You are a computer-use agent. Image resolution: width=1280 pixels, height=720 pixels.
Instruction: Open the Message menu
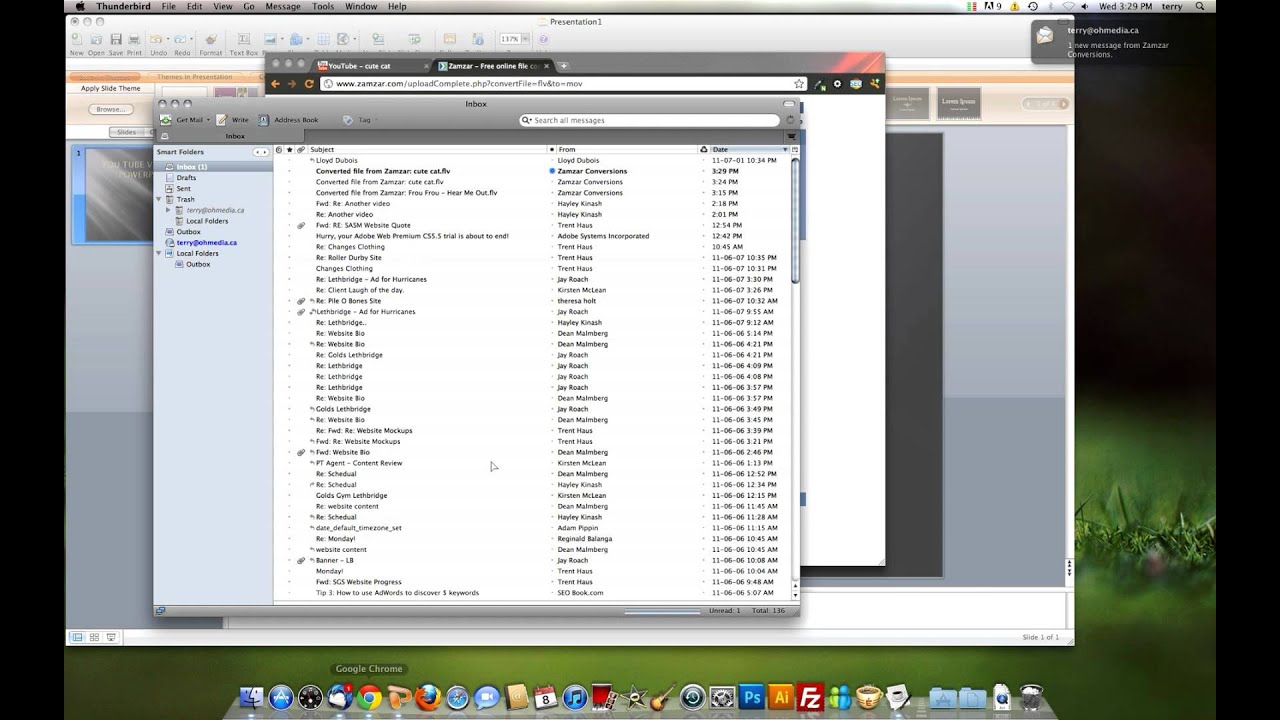[x=283, y=6]
